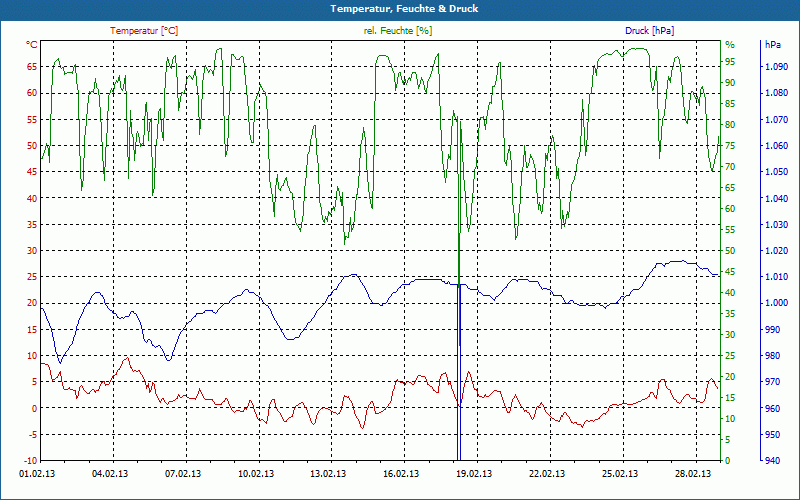Viewport: 800px width, 500px height.
Task: Click the '1.090' pressure axis value
Action: pyautogui.click(x=777, y=66)
